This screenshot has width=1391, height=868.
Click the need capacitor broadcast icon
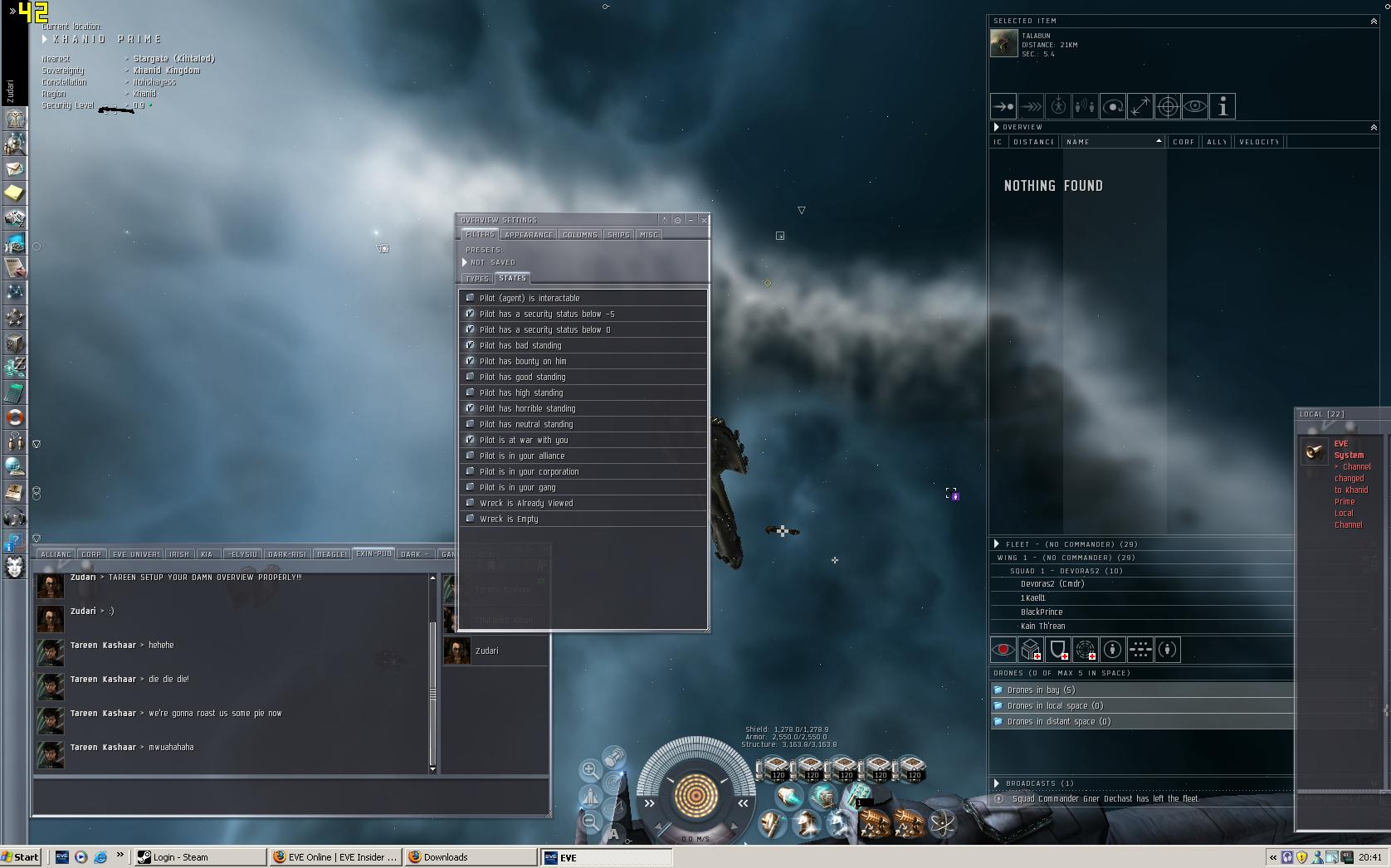tap(1086, 650)
